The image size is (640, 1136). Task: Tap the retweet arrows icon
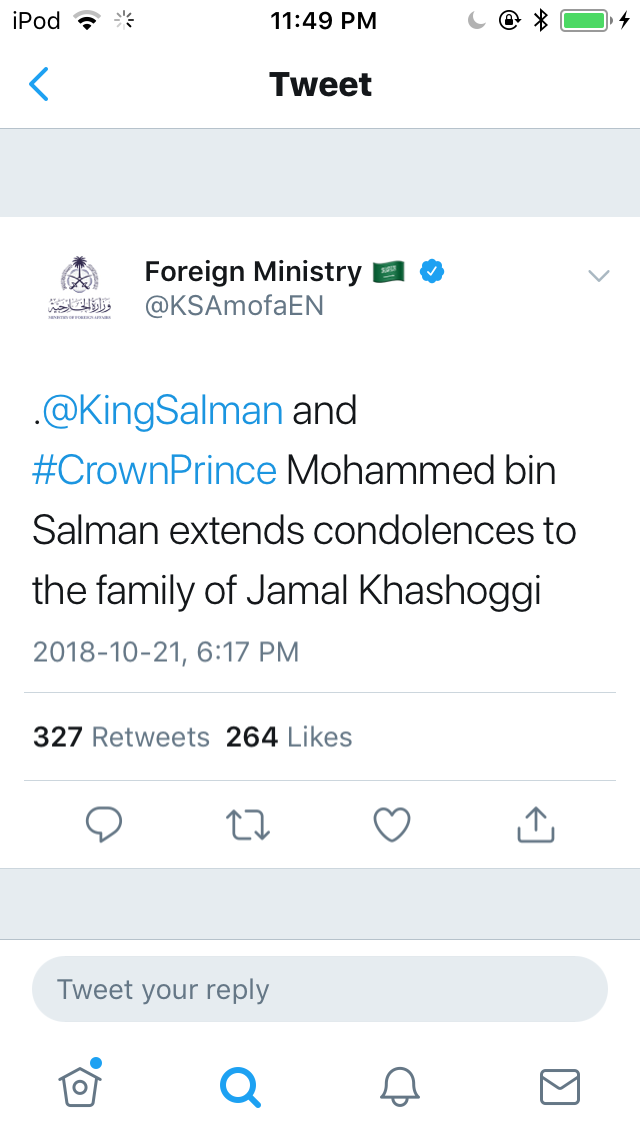[x=248, y=825]
